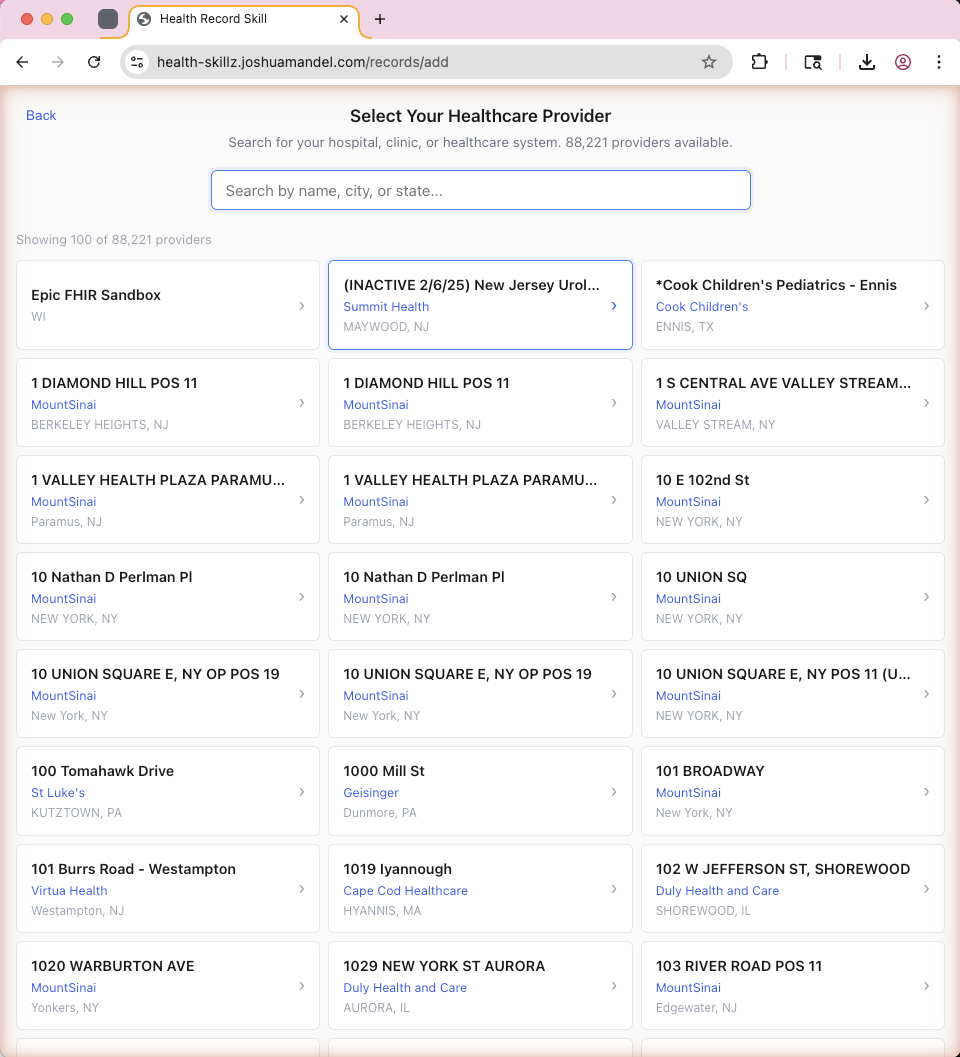Click the VALLEY STREAM, NY location text
The width and height of the screenshot is (960, 1057).
click(x=715, y=424)
